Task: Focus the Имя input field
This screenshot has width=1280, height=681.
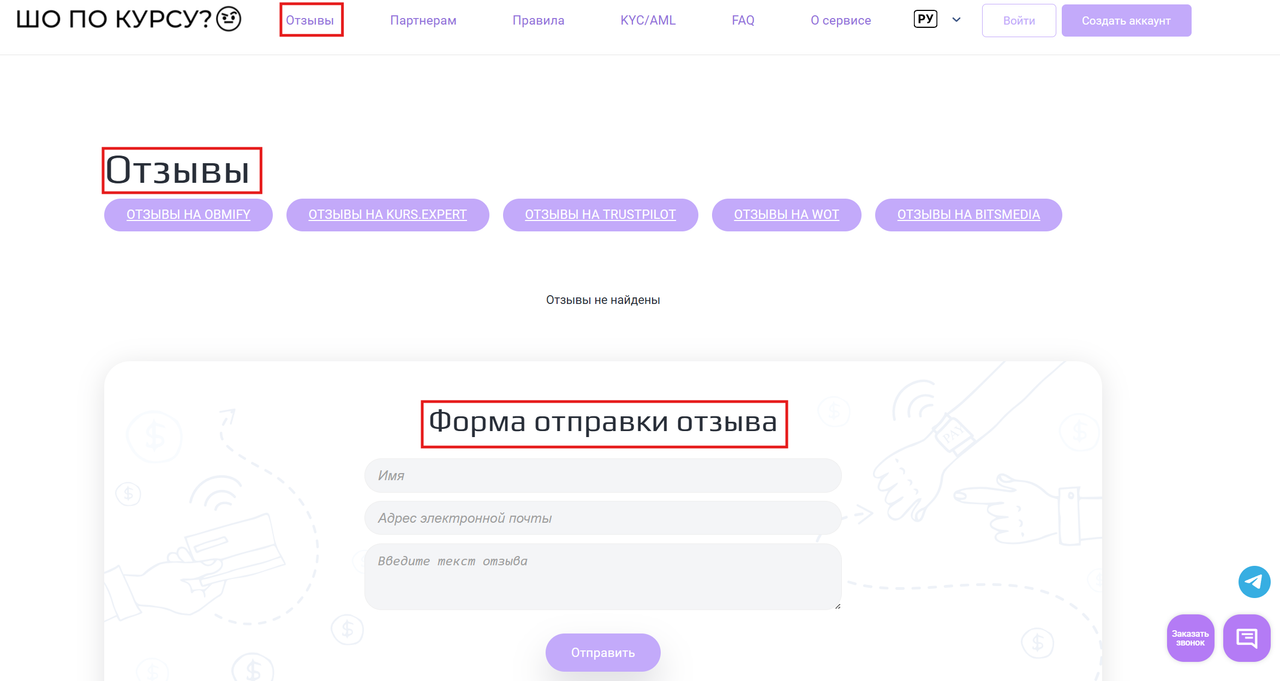Action: coord(603,475)
